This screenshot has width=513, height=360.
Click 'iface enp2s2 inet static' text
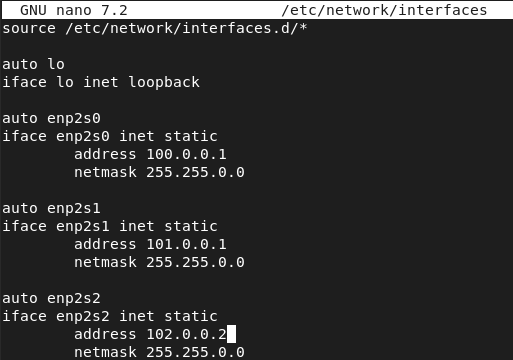pyautogui.click(x=110, y=316)
